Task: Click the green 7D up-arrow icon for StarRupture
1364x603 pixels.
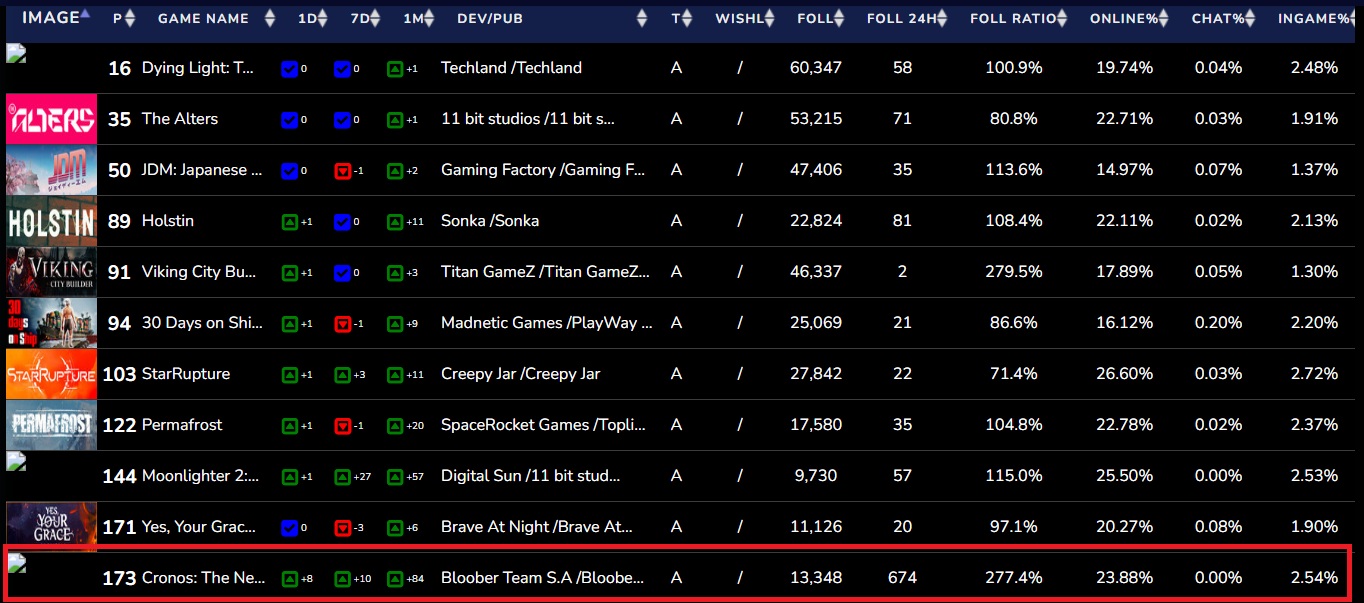Action: [x=342, y=374]
